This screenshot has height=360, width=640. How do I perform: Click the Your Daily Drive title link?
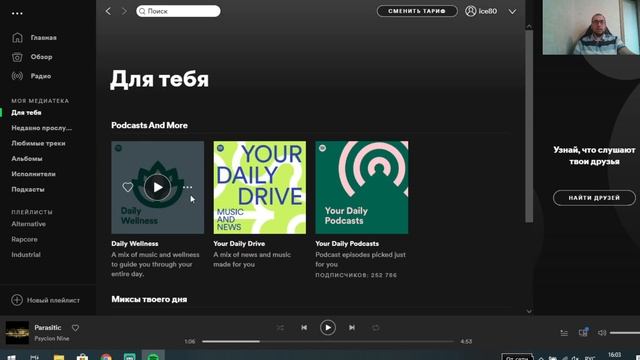pos(239,244)
